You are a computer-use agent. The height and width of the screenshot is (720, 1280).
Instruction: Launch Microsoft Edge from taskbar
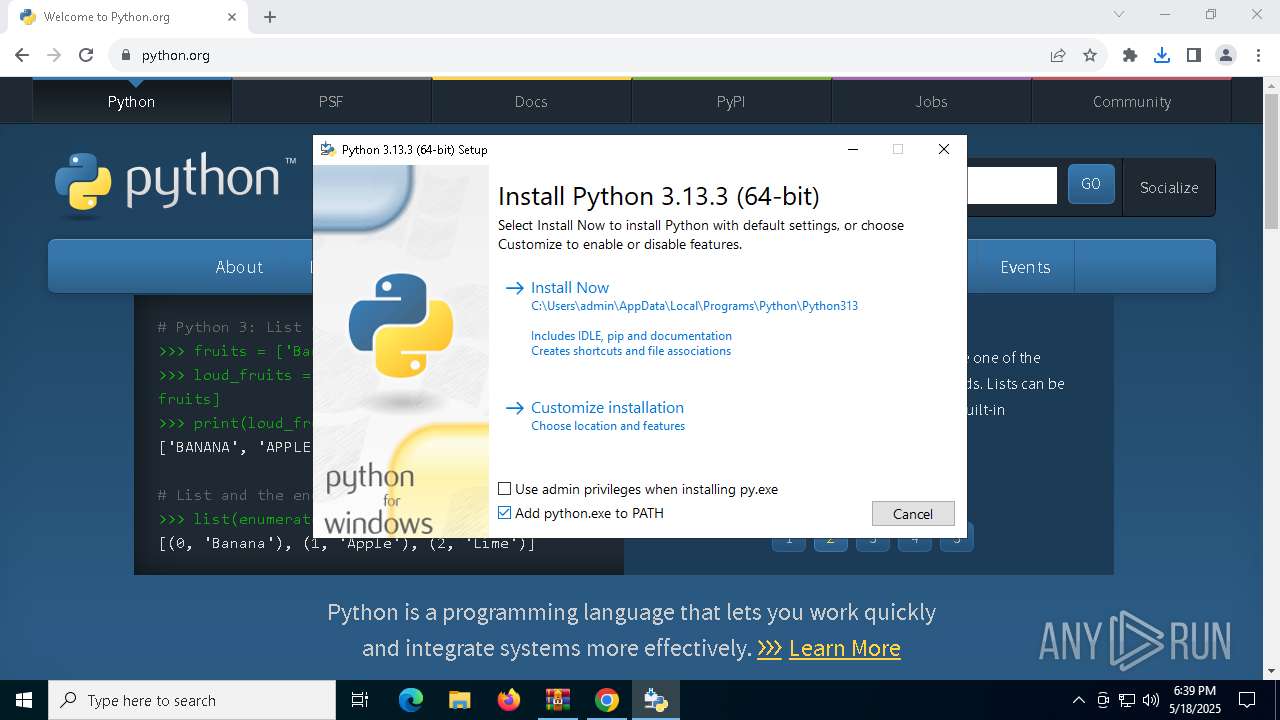pos(411,700)
